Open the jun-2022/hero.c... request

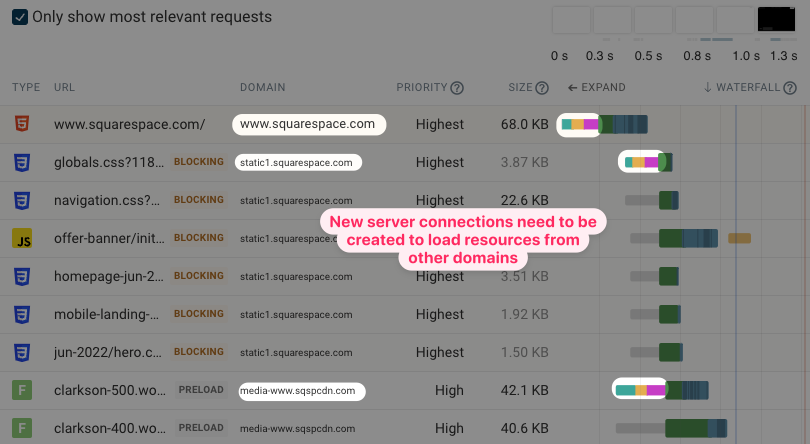(x=107, y=353)
